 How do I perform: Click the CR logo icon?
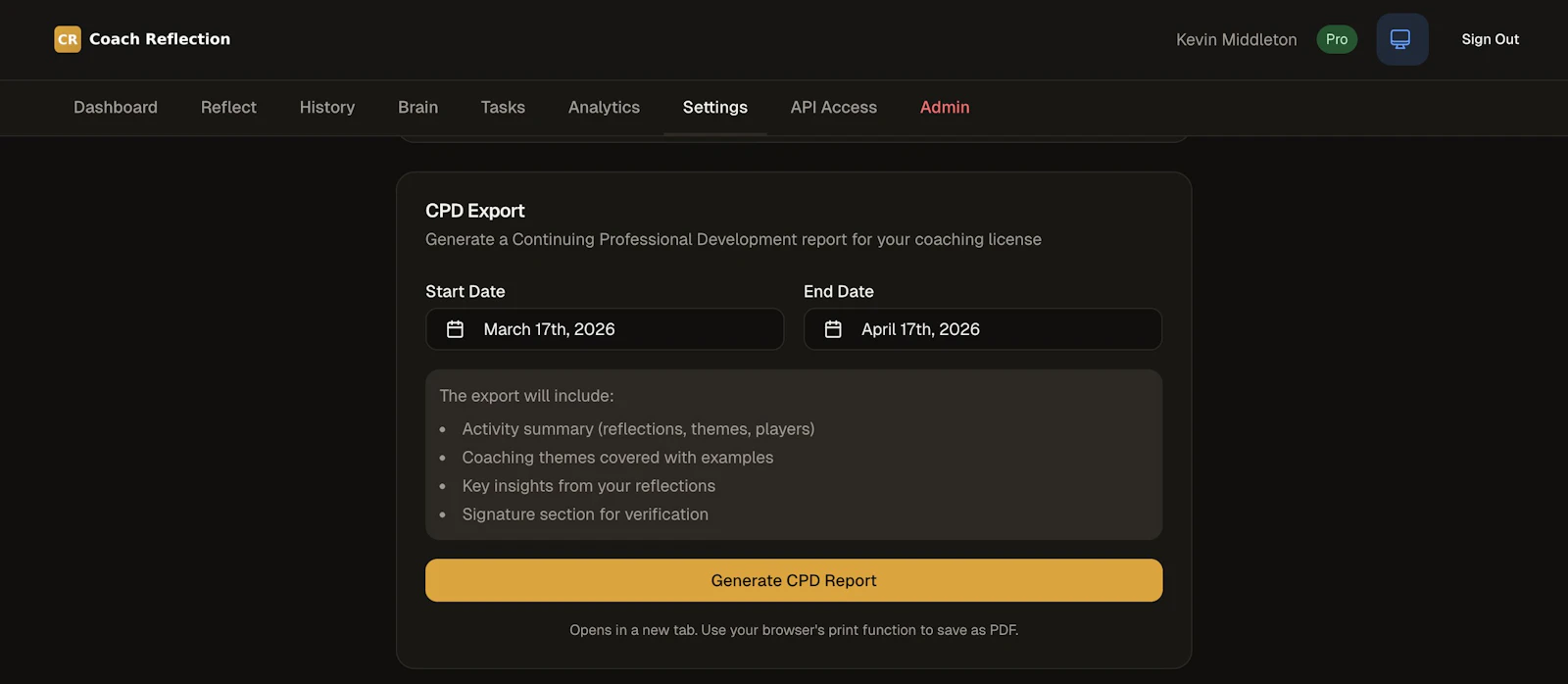coord(68,39)
